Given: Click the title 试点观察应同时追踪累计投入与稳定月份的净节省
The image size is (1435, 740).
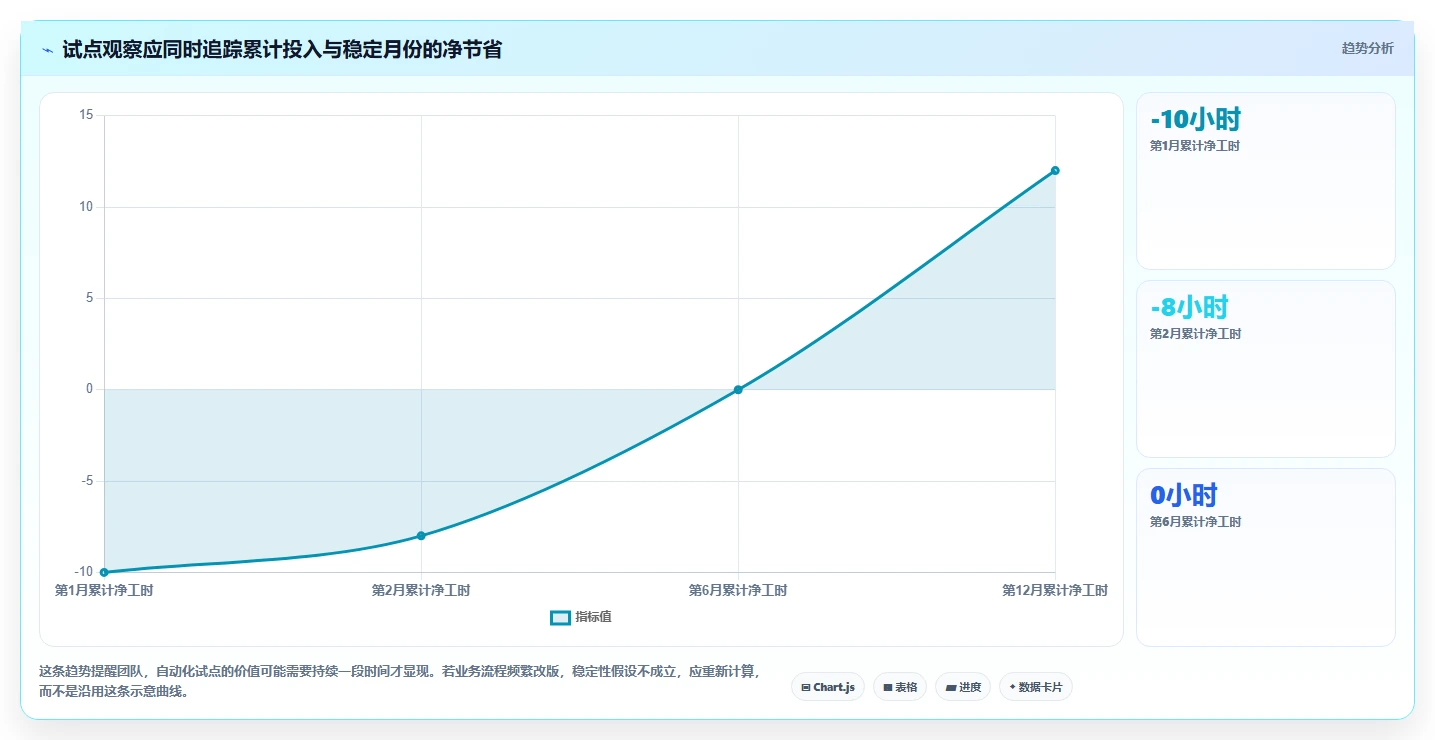Looking at the screenshot, I should [282, 49].
